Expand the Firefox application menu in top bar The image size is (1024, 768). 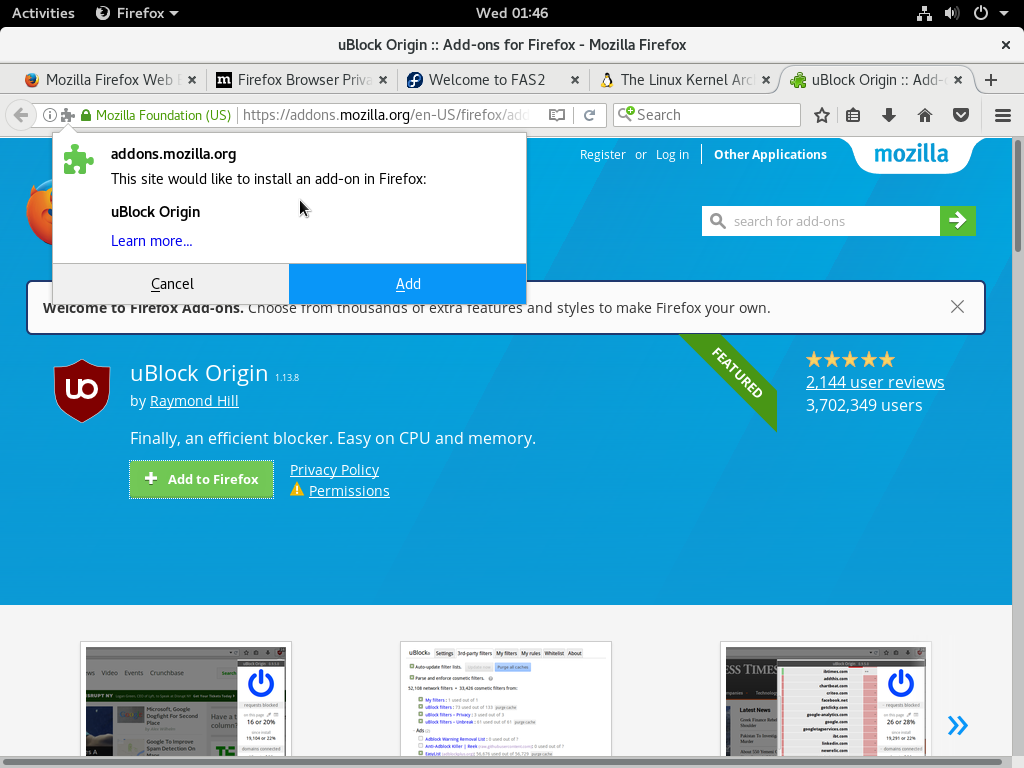point(137,13)
